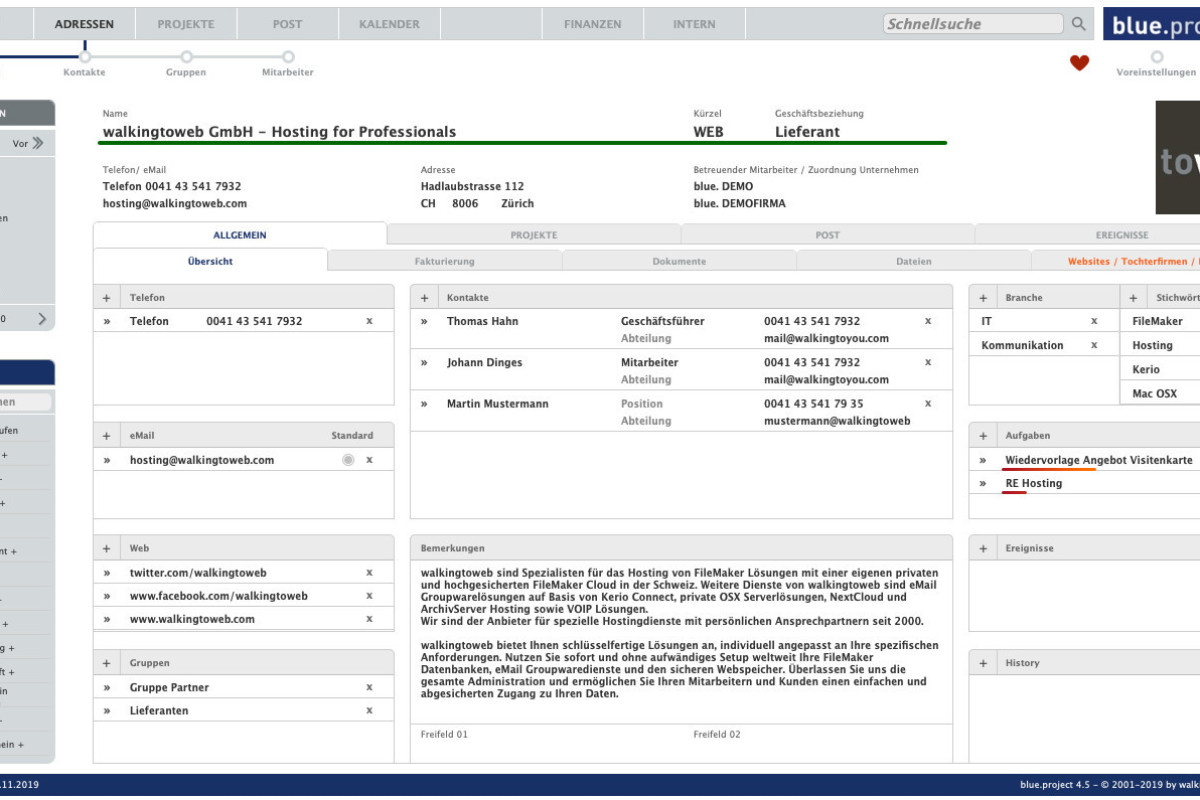
Task: Select the Gruppen navigation step
Action: click(186, 57)
